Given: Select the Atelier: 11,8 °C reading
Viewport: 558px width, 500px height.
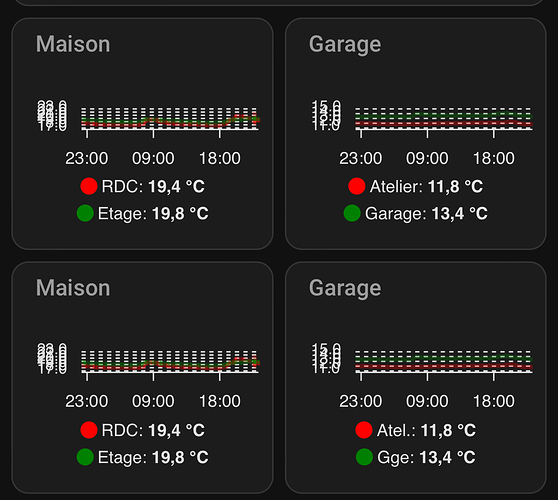Looking at the screenshot, I should pyautogui.click(x=426, y=186).
